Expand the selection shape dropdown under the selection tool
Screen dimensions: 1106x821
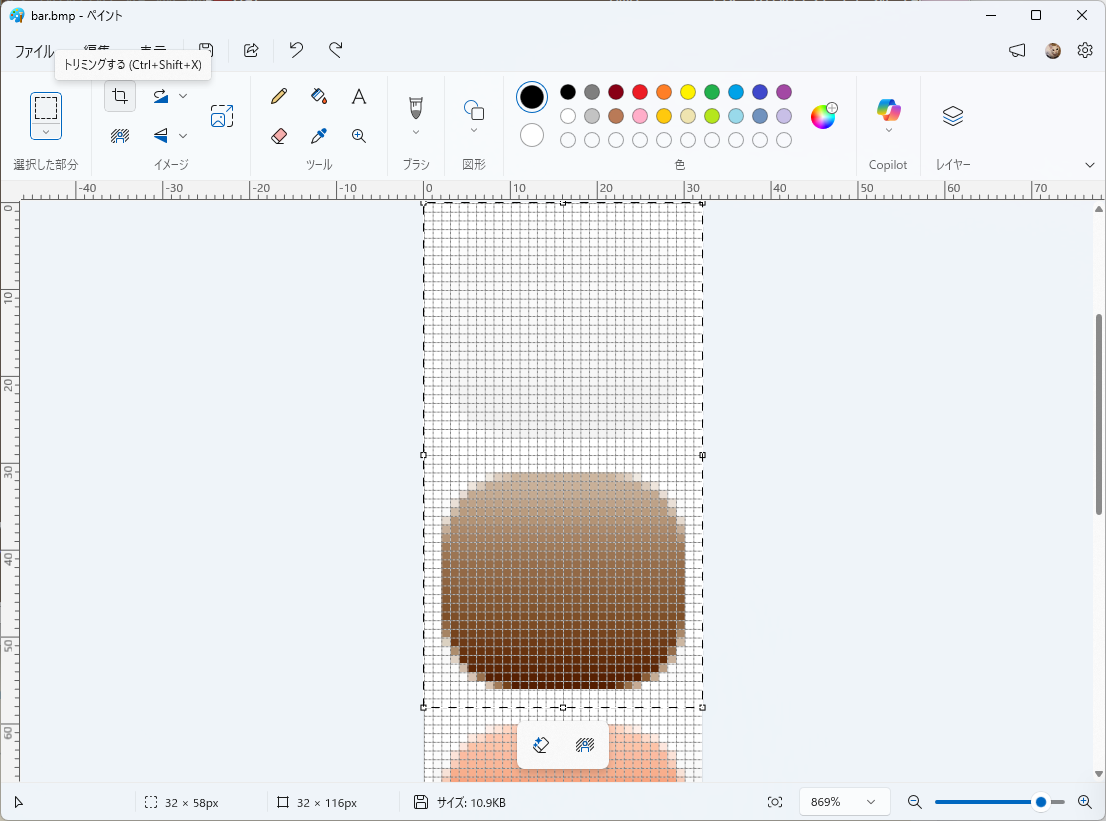(46, 132)
